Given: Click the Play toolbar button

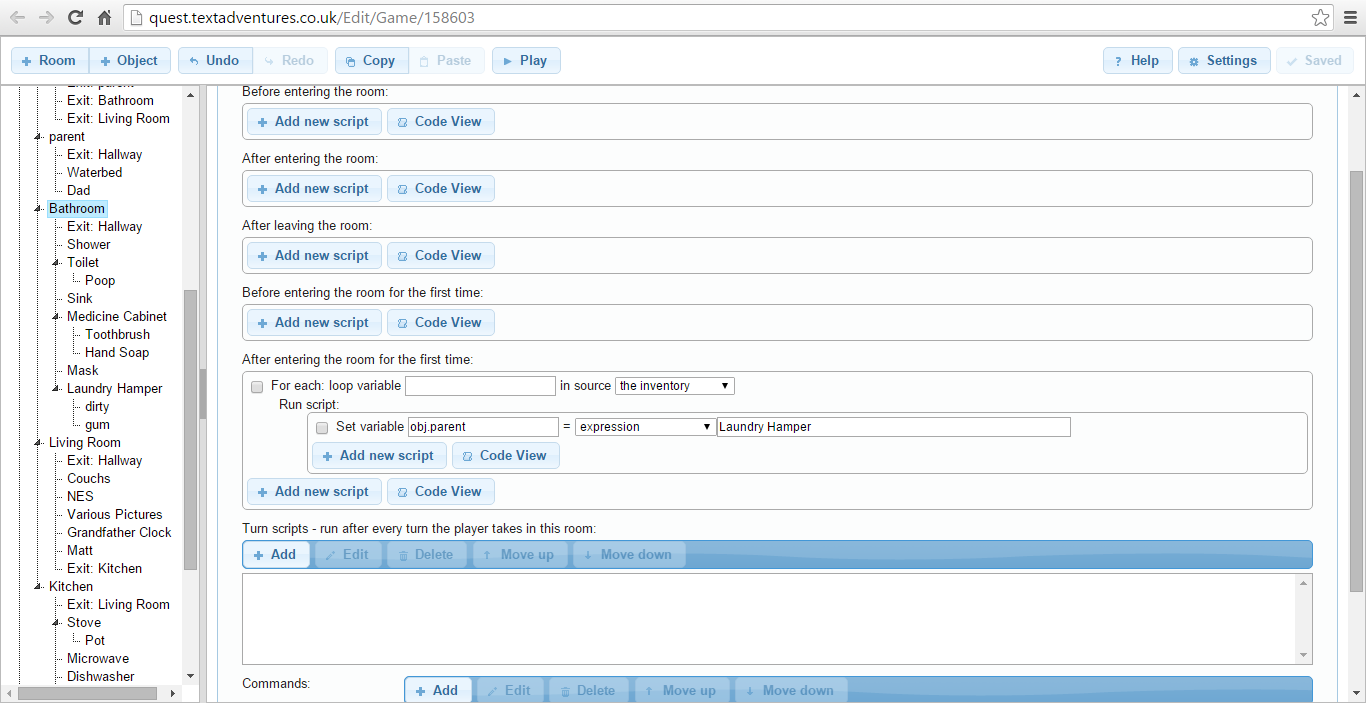Looking at the screenshot, I should 526,61.
